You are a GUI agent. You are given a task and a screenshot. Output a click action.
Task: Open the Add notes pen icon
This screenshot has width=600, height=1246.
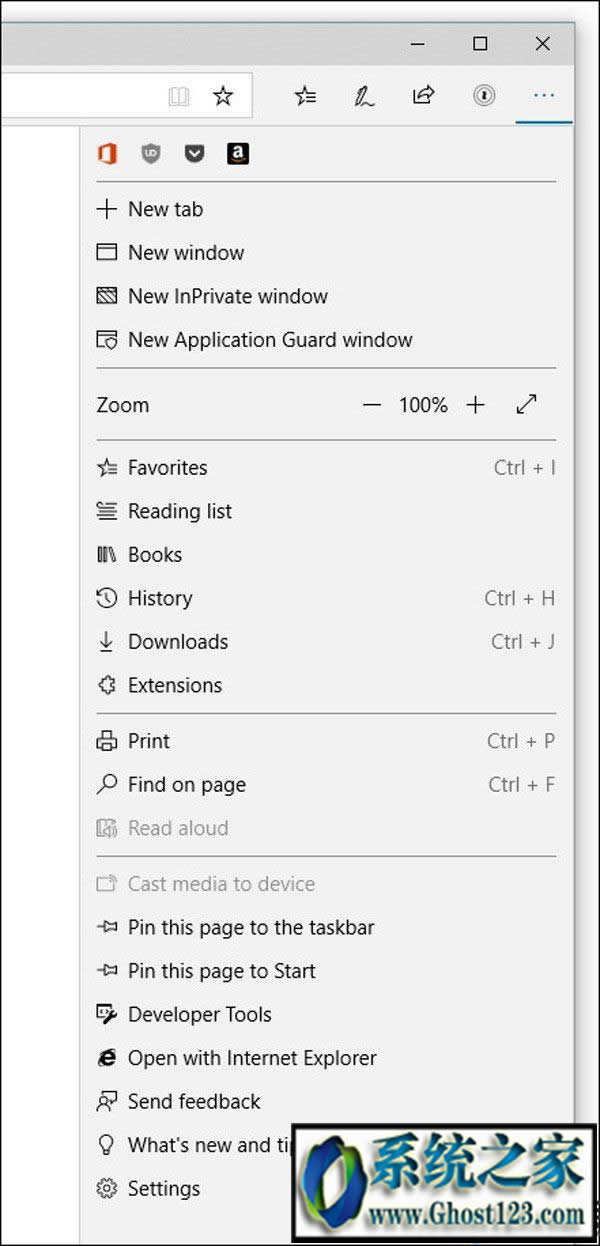364,96
